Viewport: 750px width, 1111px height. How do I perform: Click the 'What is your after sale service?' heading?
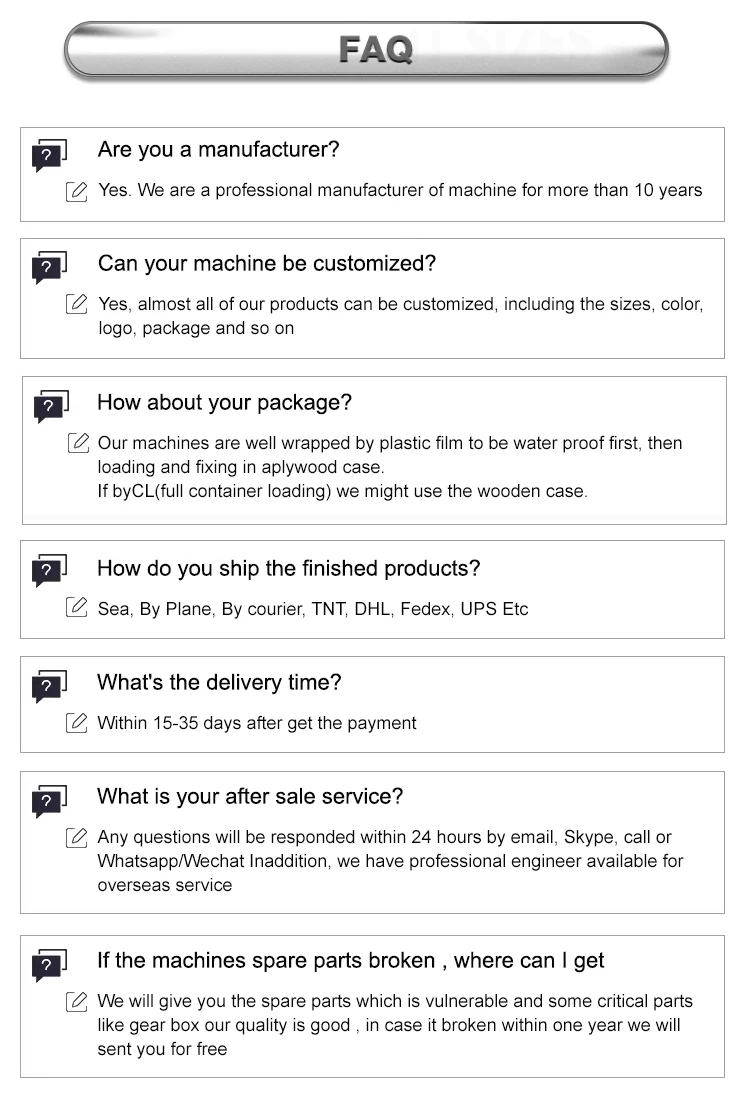(250, 797)
